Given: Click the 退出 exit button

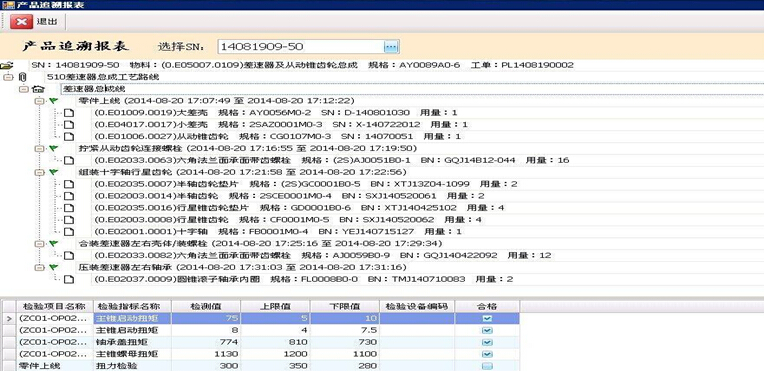Looking at the screenshot, I should (35, 21).
